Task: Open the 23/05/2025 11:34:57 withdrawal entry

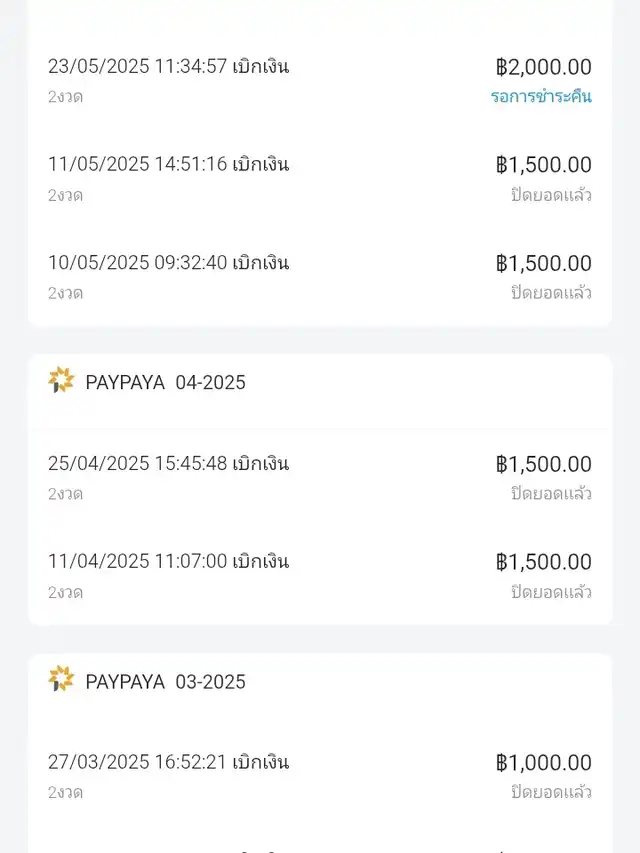Action: pos(168,67)
